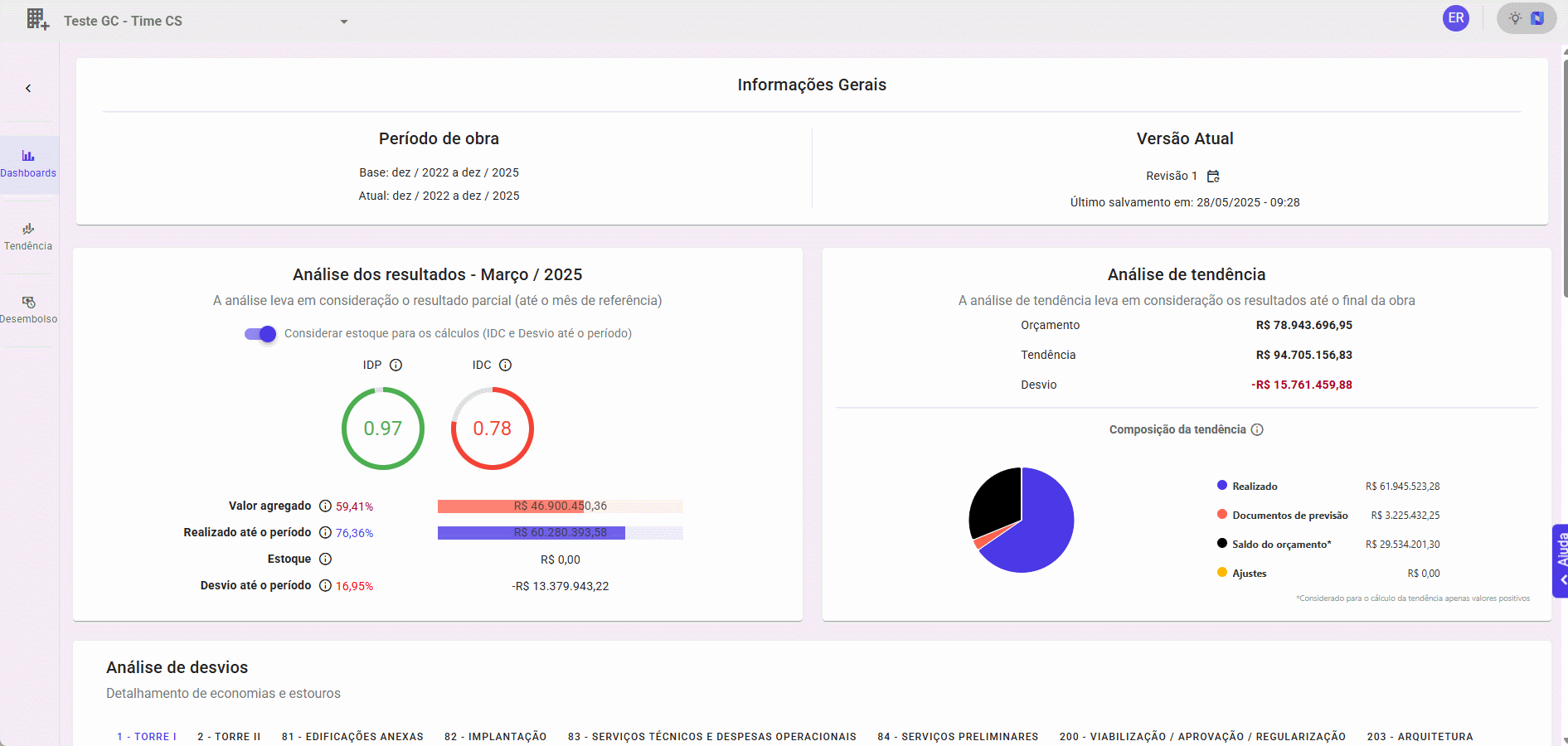Open the project selector dropdown arrow
Viewport: 1568px width, 746px height.
tap(344, 22)
